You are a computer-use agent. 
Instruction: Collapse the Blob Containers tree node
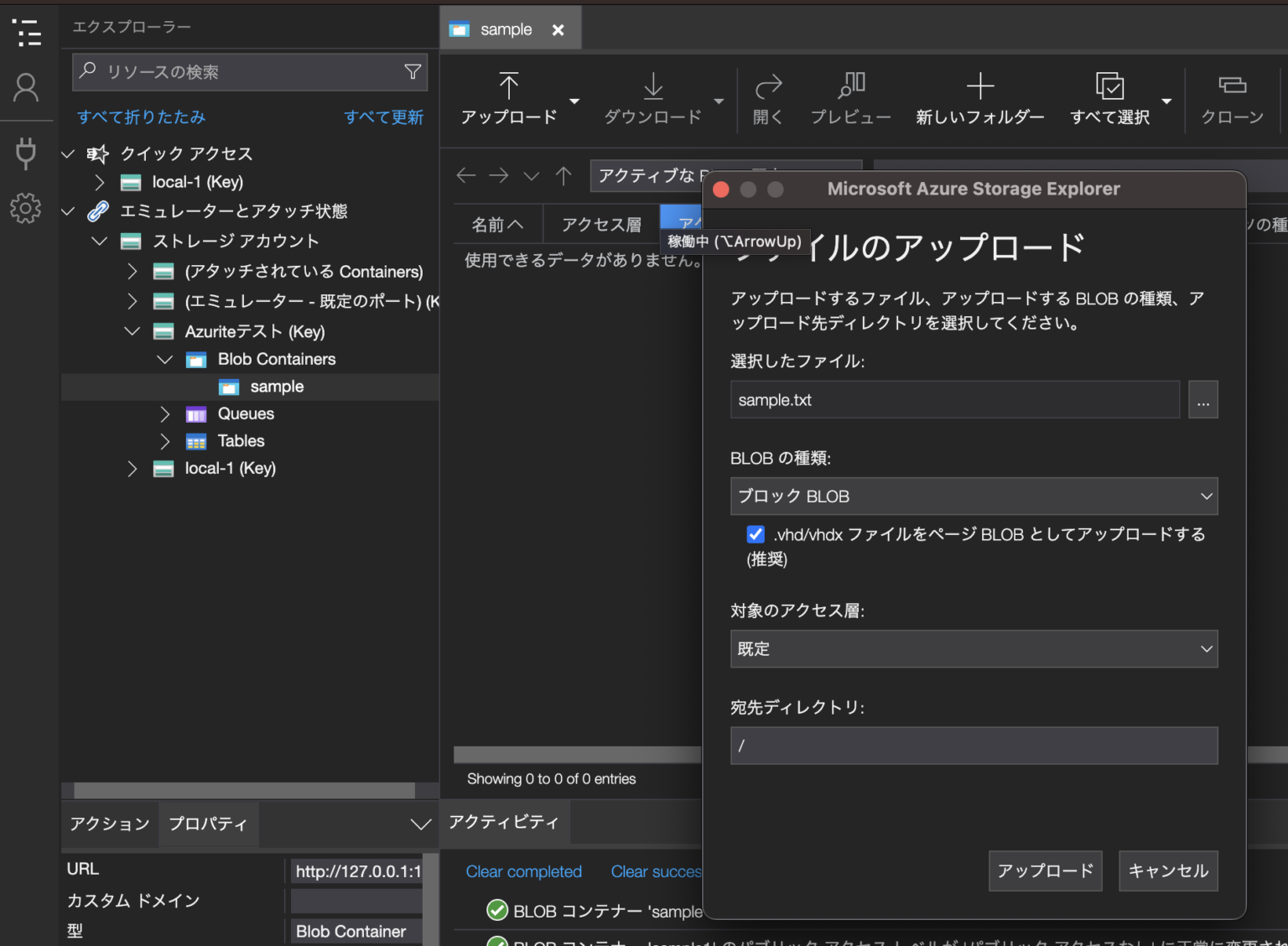pyautogui.click(x=165, y=359)
